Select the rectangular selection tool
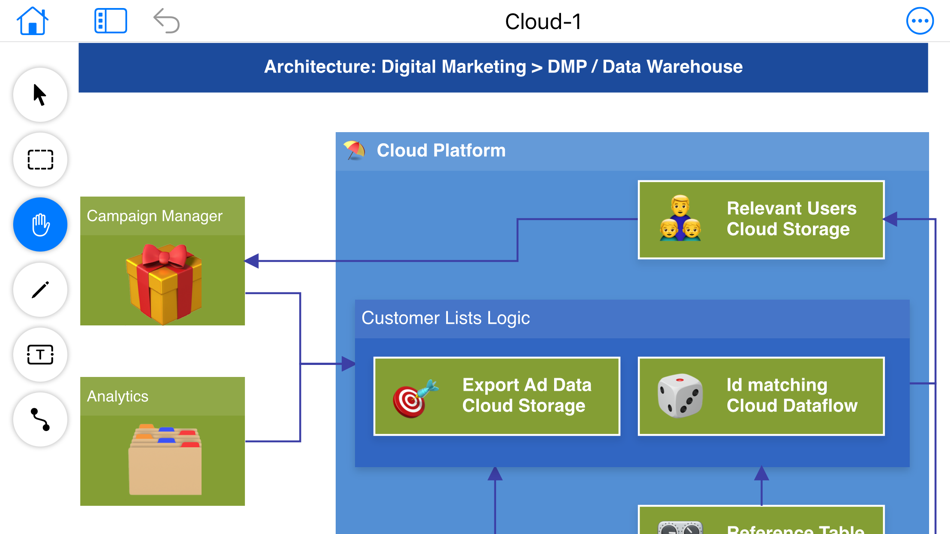950x534 pixels. tap(40, 160)
